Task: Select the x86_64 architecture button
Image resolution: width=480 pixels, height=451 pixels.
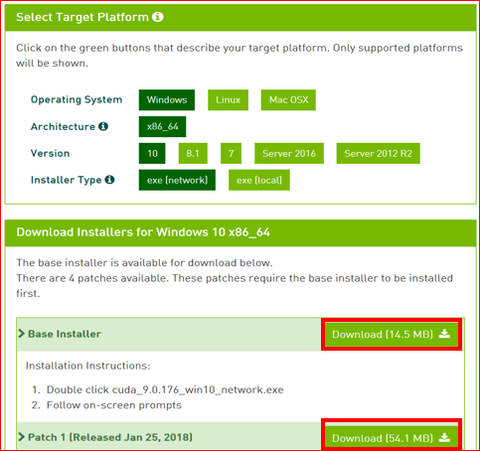Action: tap(162, 126)
